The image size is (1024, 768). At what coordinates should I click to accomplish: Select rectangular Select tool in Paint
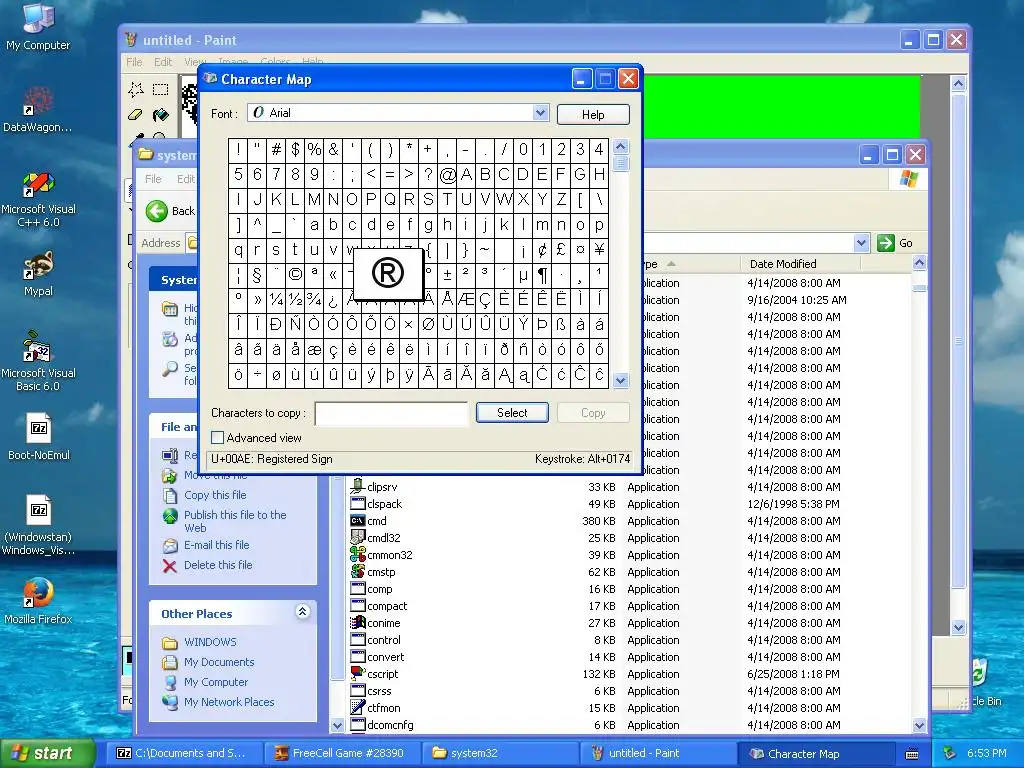160,89
